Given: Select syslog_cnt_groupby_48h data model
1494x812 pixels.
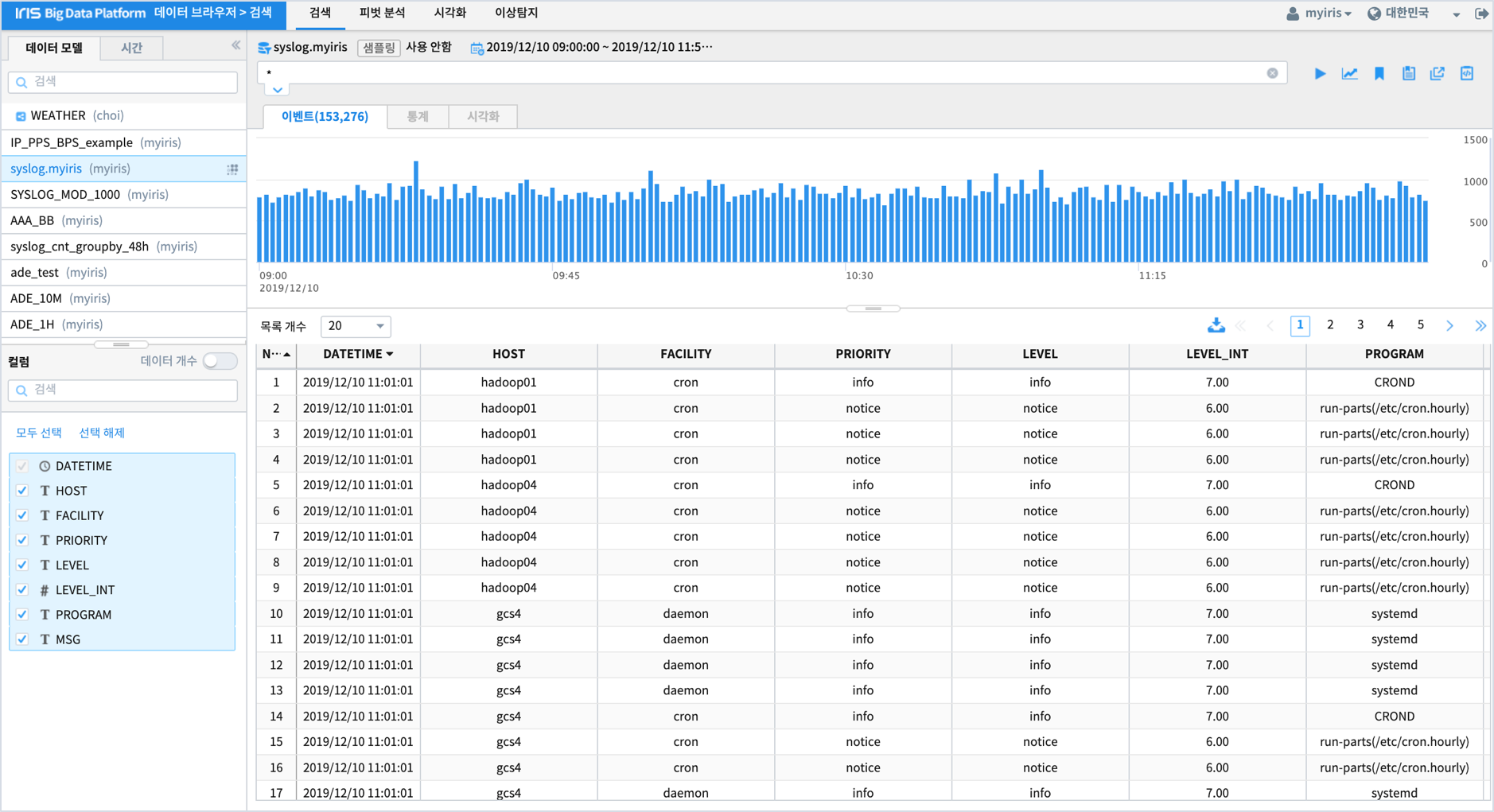Looking at the screenshot, I should pos(123,247).
